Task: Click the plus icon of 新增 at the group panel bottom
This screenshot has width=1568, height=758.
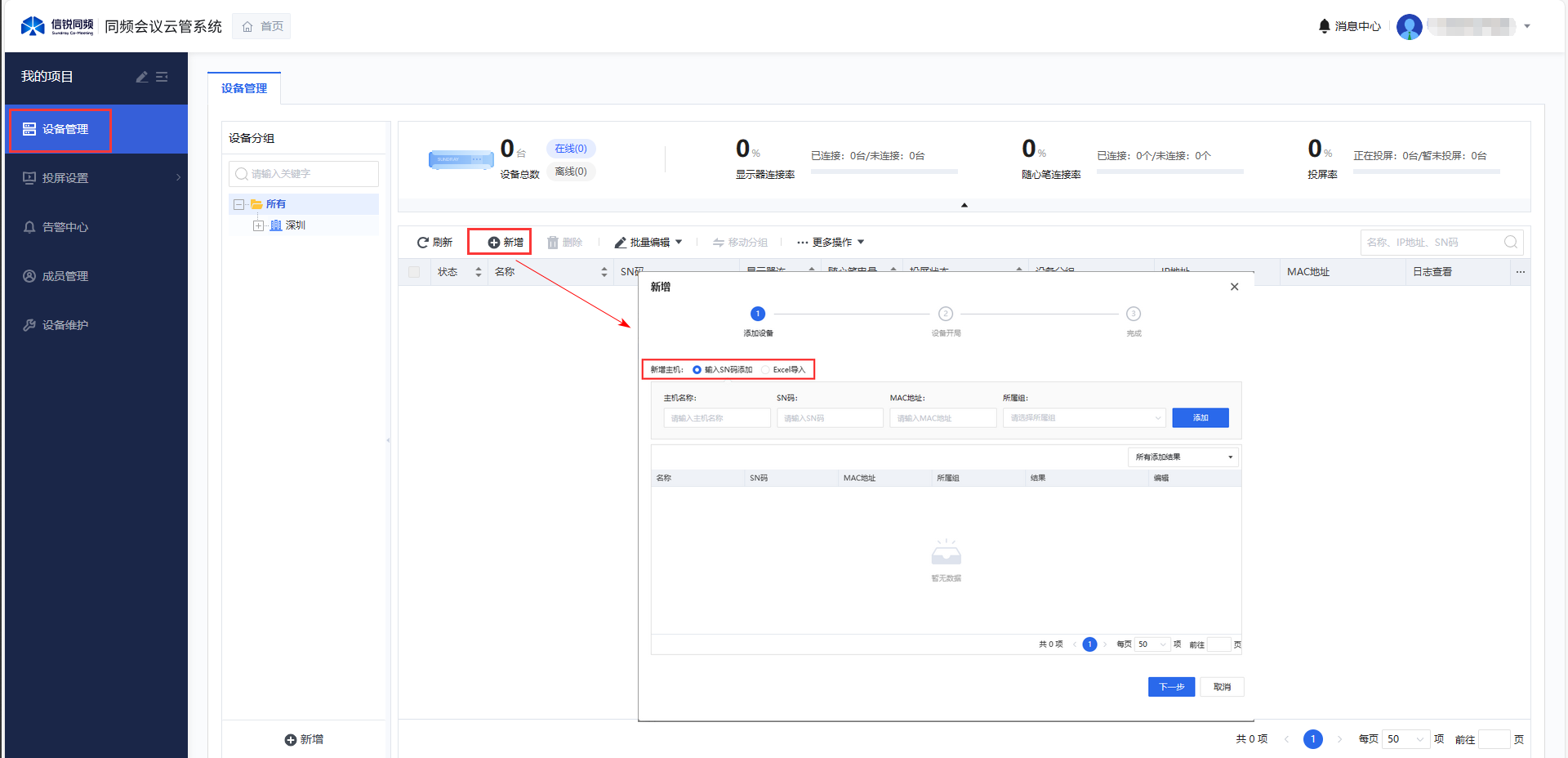Action: point(291,740)
